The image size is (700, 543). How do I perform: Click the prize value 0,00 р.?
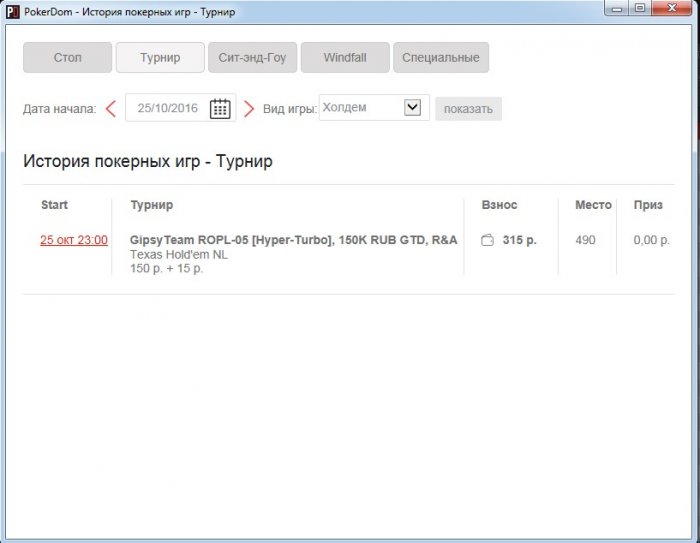651,240
